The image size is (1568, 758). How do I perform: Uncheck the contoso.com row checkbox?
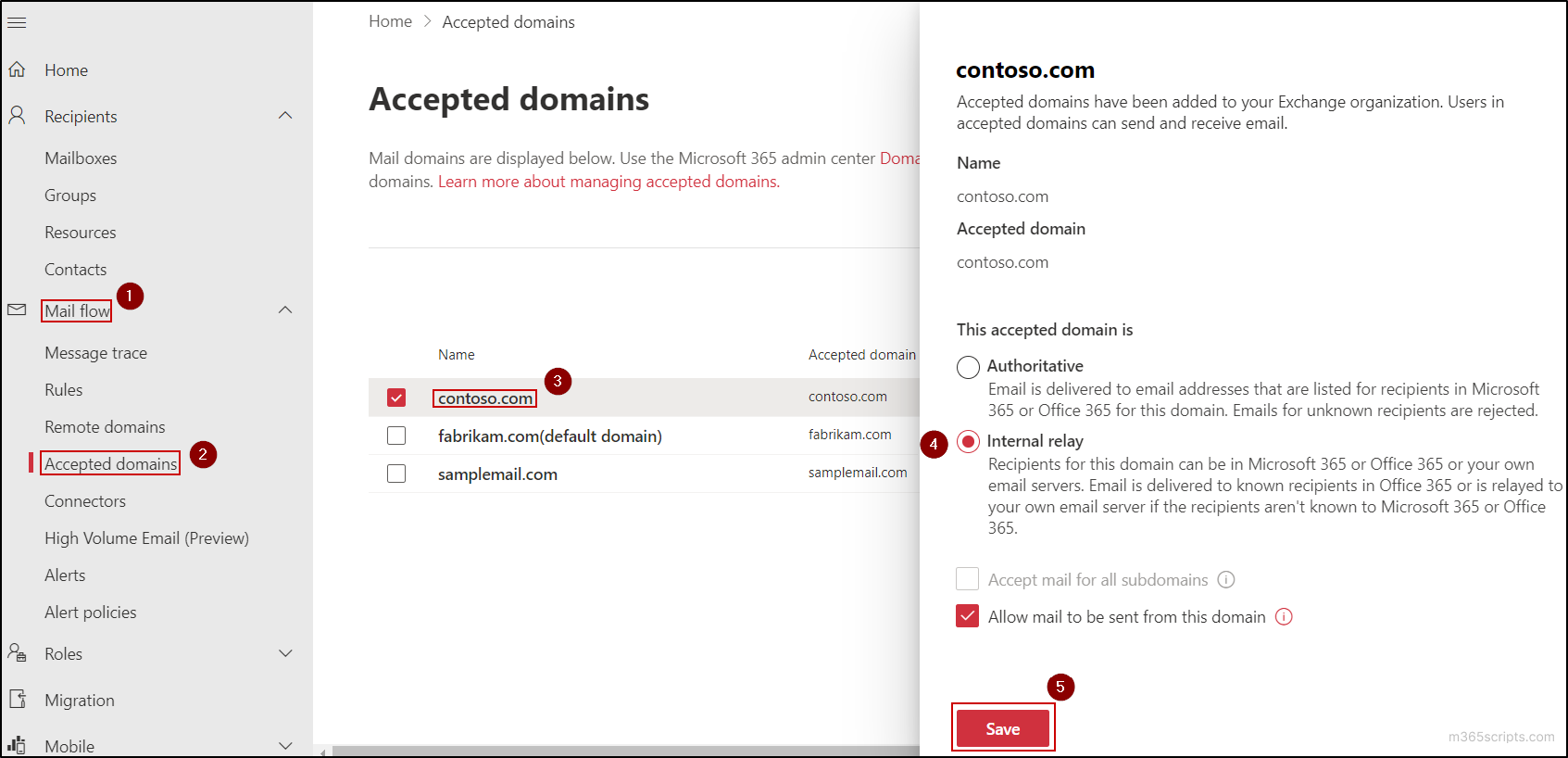(x=396, y=398)
